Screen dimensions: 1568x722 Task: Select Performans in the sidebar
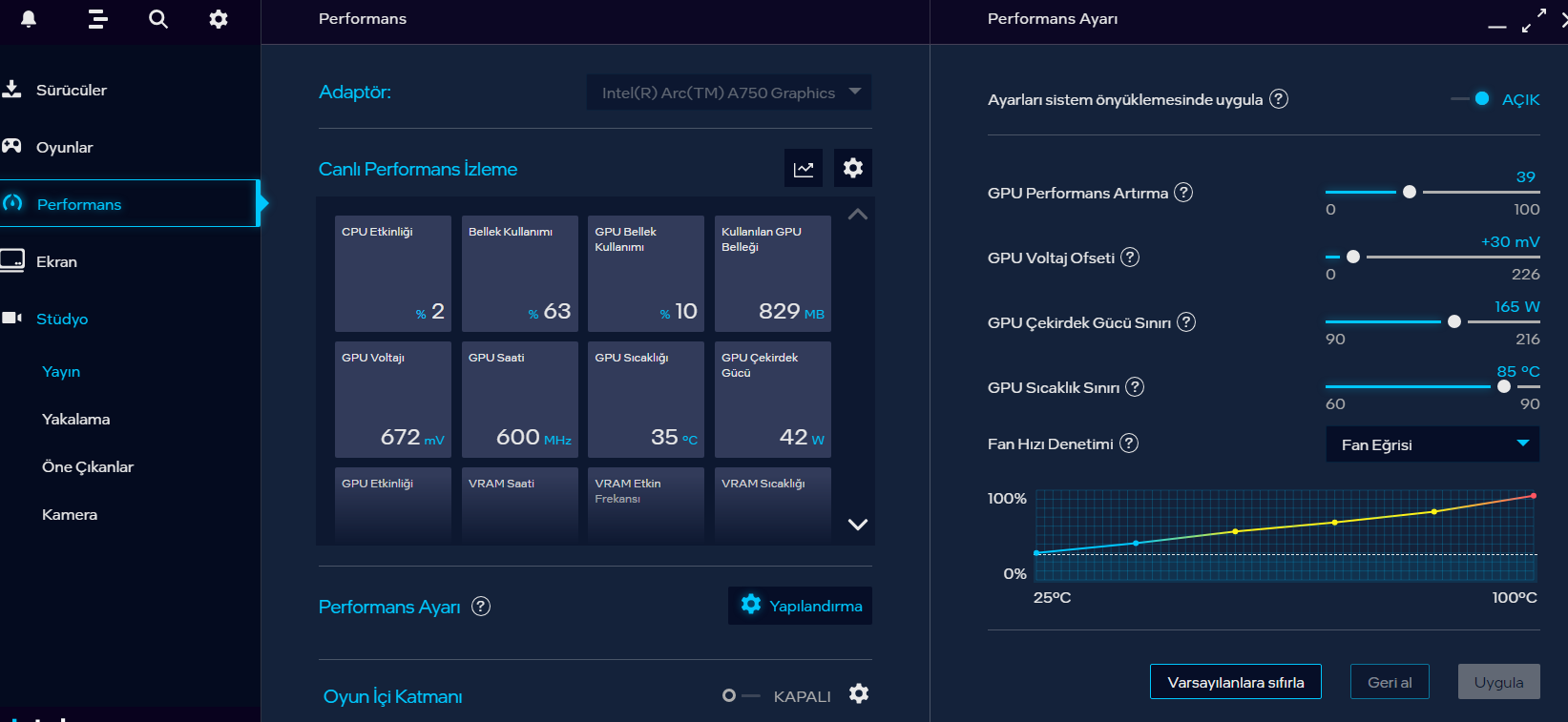pyautogui.click(x=130, y=203)
